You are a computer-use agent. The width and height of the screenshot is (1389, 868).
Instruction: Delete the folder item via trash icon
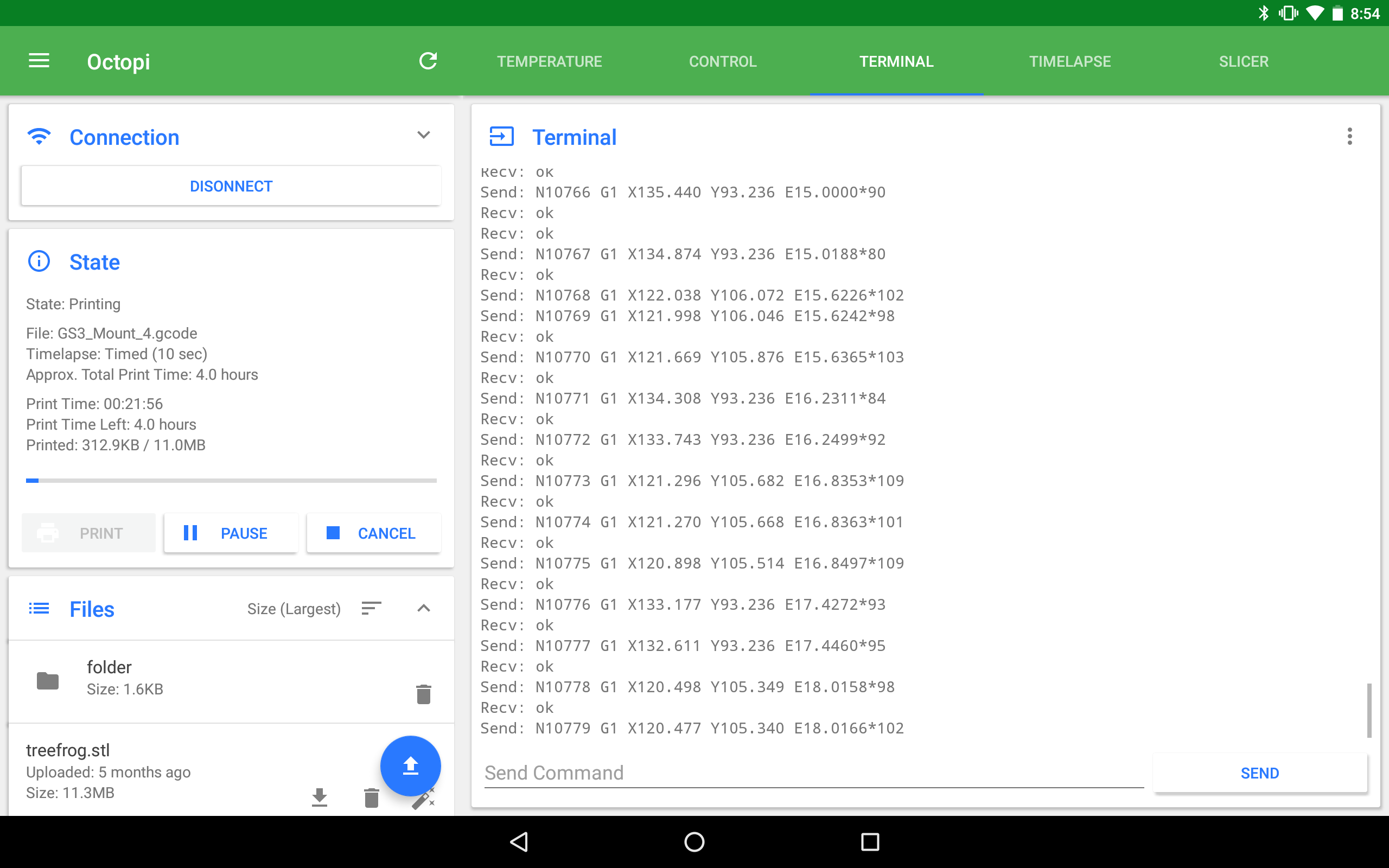tap(424, 694)
